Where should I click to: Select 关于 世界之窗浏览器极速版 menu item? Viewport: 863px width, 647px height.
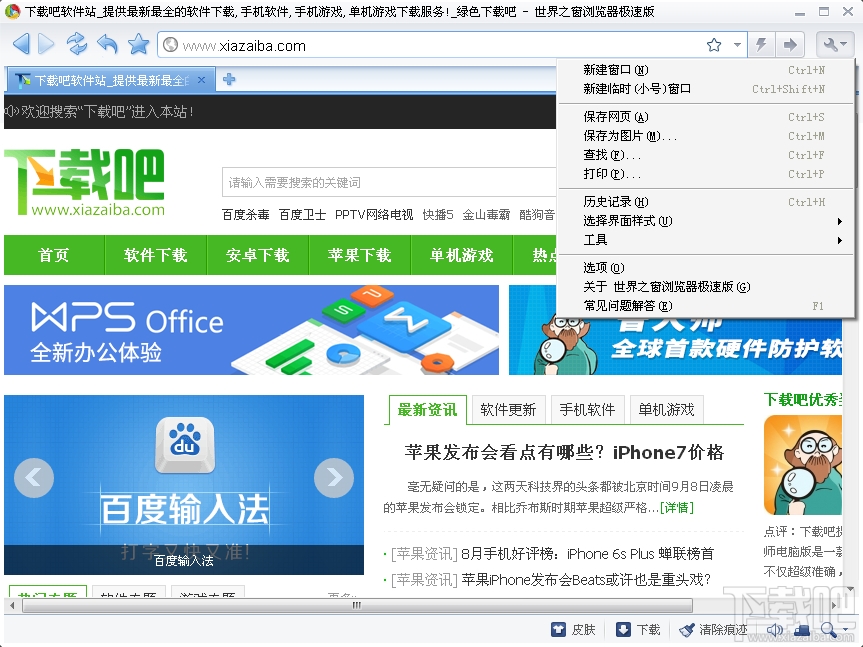click(706, 287)
